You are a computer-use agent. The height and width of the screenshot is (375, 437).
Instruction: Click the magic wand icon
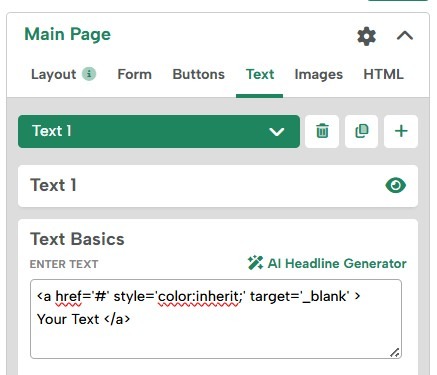point(255,263)
